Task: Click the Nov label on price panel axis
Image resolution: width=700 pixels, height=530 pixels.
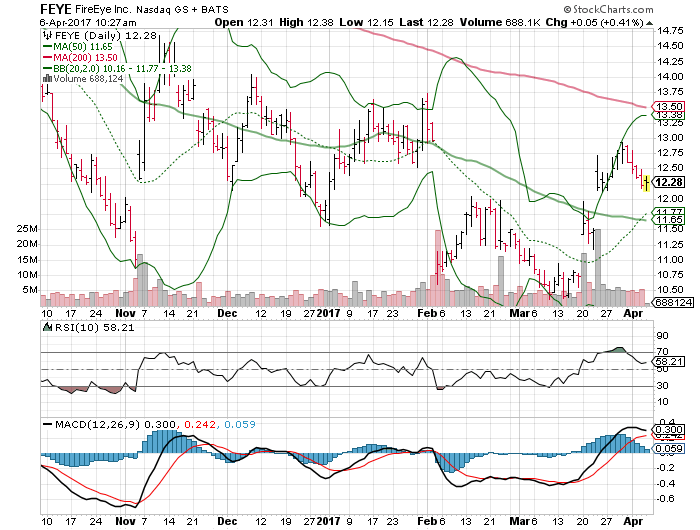Action: (x=125, y=313)
